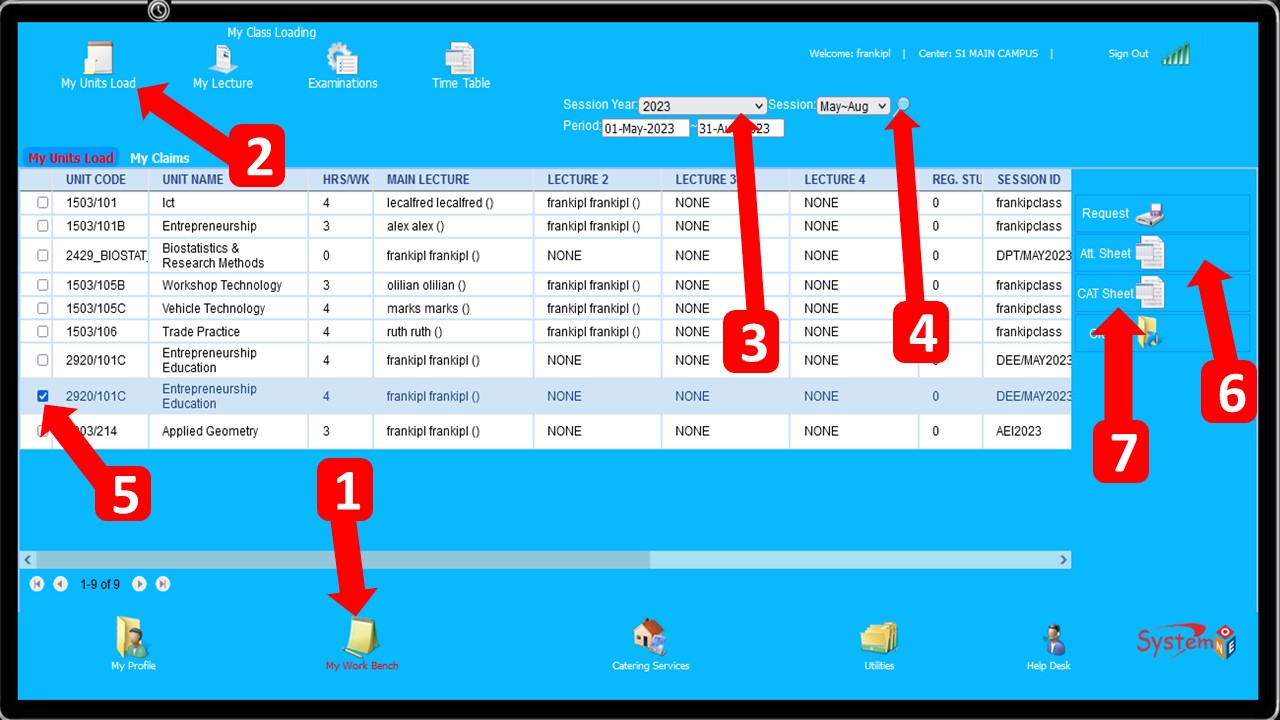Screen dimensions: 1280x720
Task: Click the horizontal scrollbar right arrow
Action: coord(1063,560)
